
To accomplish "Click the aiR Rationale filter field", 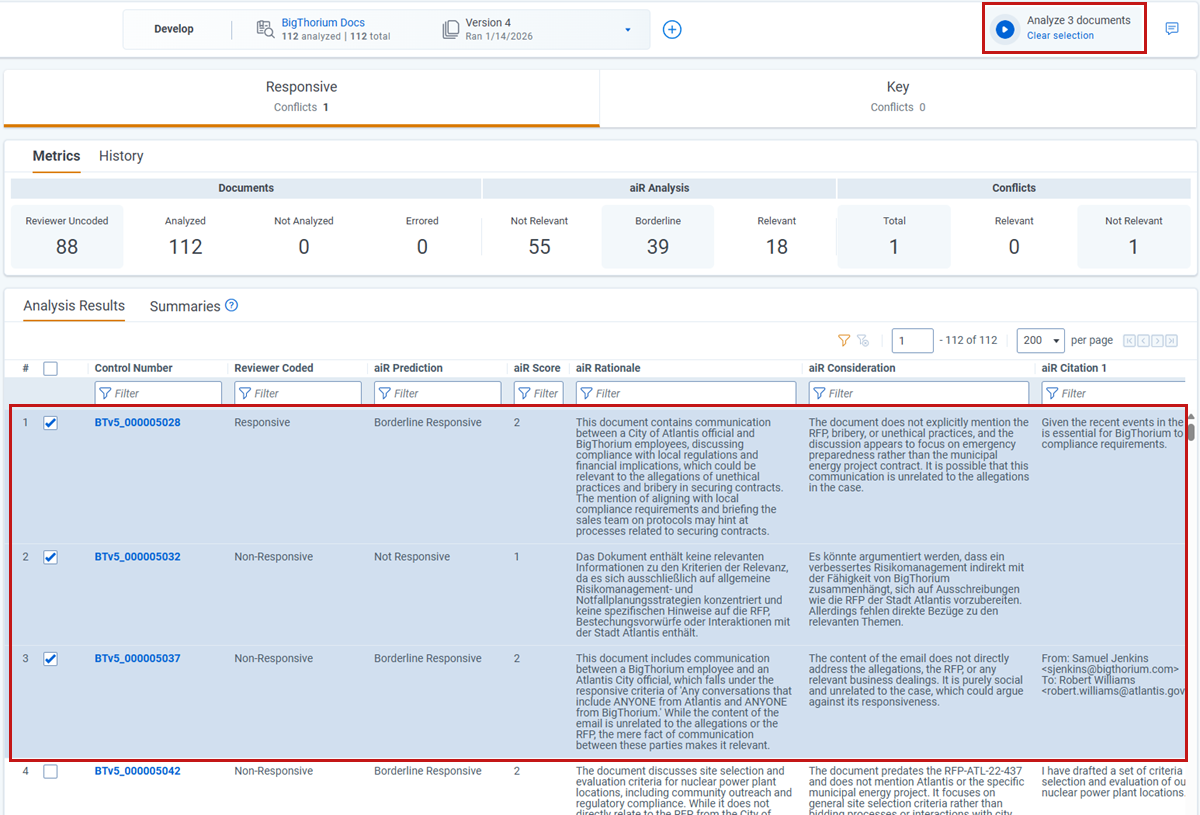I will (x=686, y=393).
